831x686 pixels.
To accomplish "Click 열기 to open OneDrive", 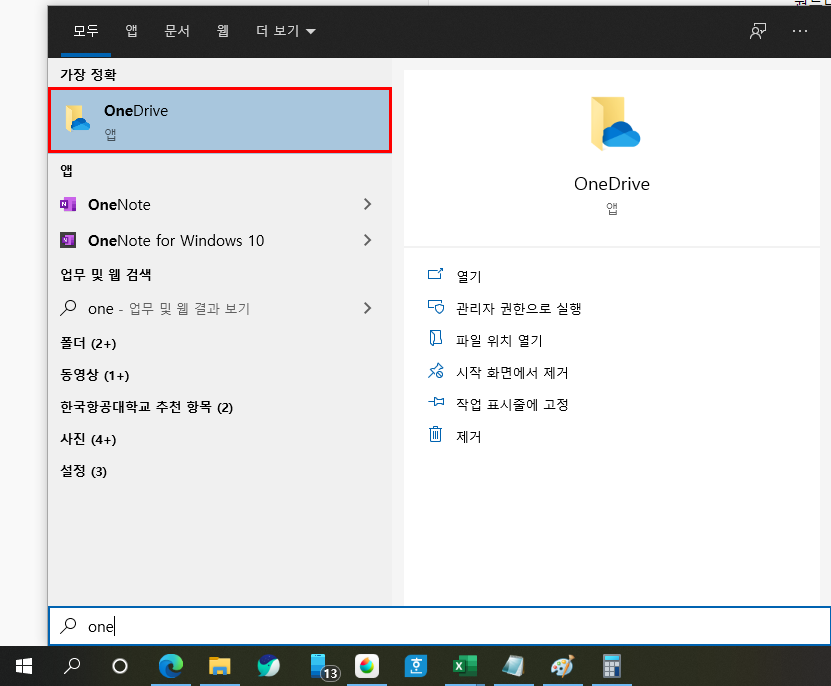I will coord(469,276).
